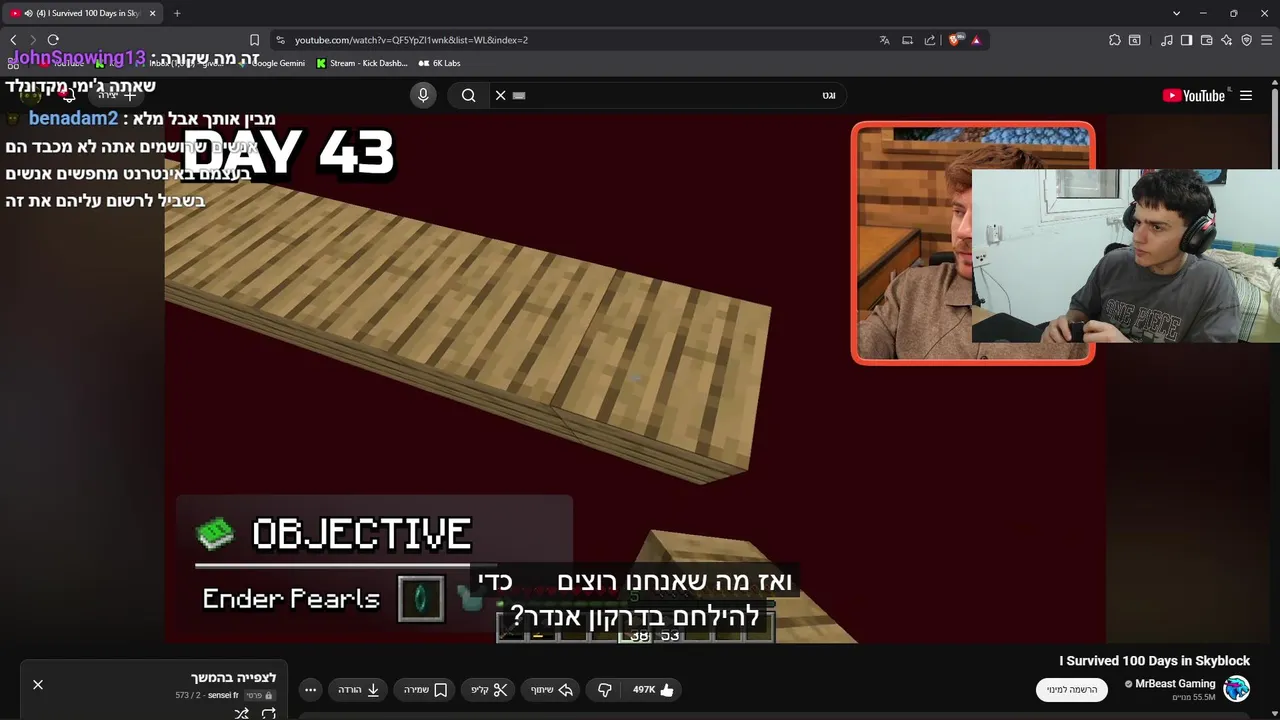Toggle playlist loop

click(x=269, y=713)
